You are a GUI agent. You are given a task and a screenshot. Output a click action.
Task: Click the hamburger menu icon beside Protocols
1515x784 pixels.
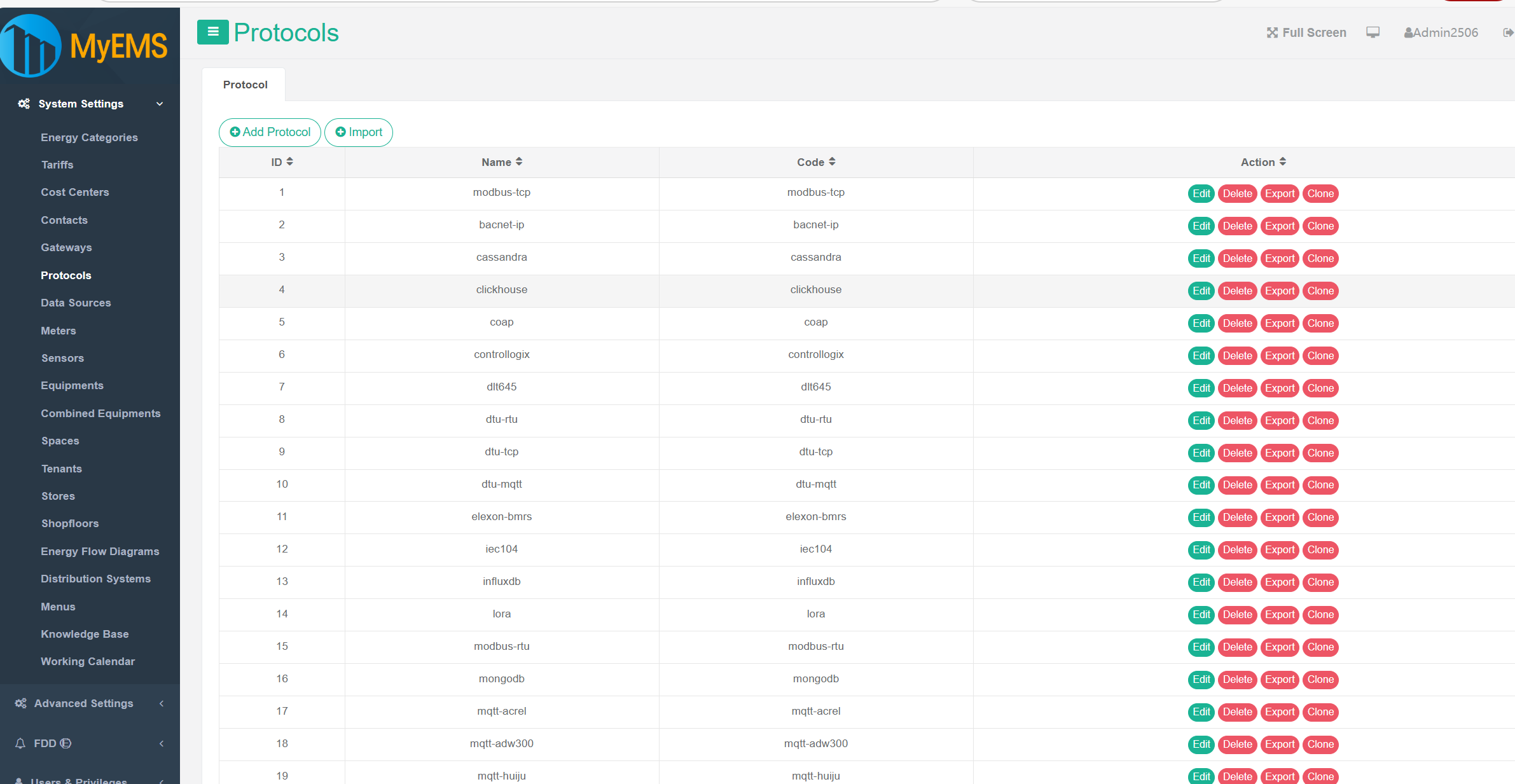(x=212, y=32)
